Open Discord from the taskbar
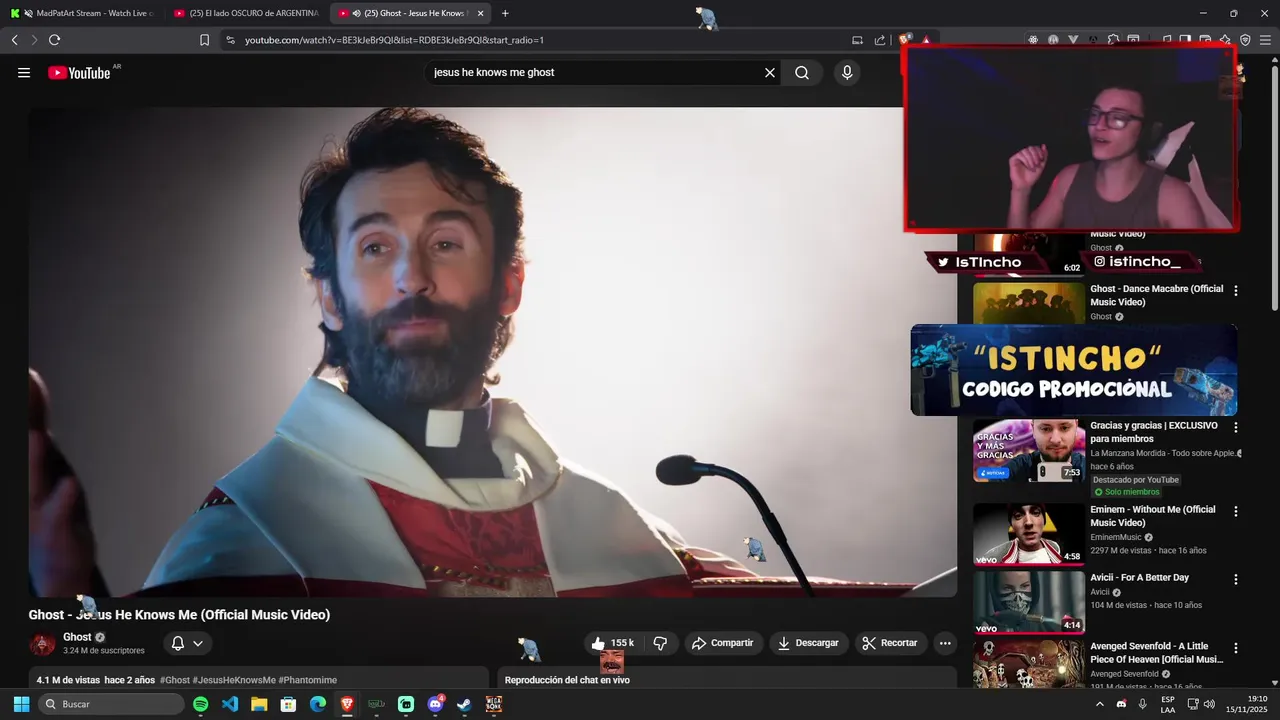 pos(436,704)
